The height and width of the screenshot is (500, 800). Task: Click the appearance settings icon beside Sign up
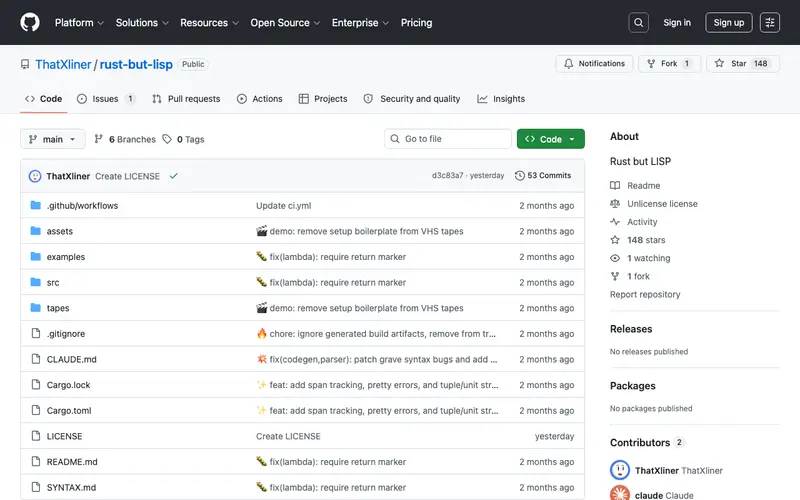pyautogui.click(x=769, y=22)
